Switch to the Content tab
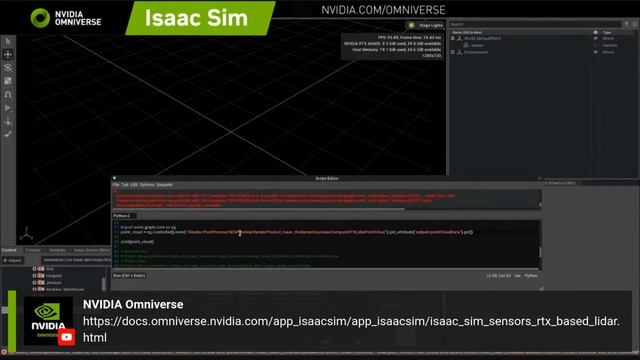Image resolution: width=640 pixels, height=360 pixels. pyautogui.click(x=9, y=250)
